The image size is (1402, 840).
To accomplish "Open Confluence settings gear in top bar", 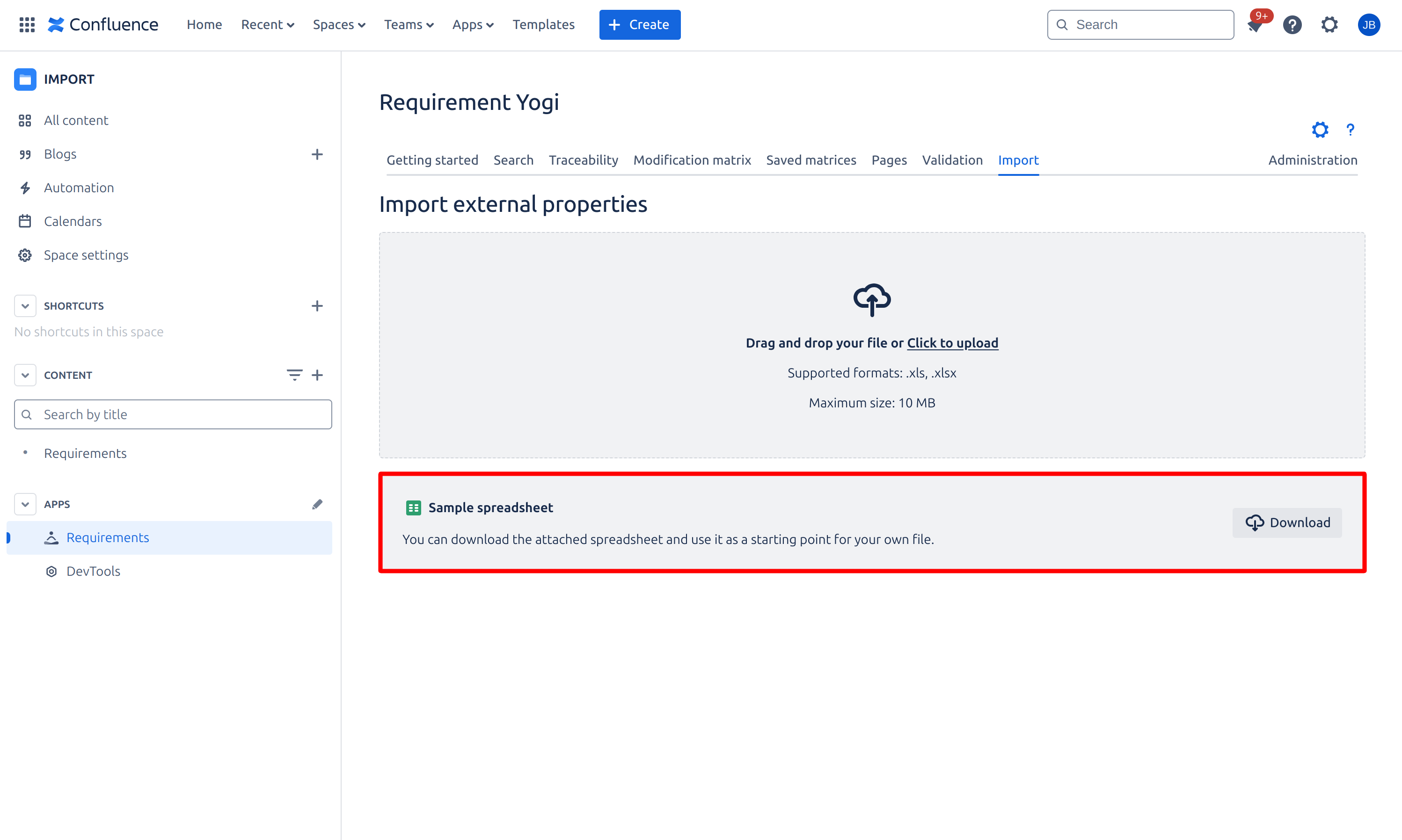I will tap(1329, 25).
